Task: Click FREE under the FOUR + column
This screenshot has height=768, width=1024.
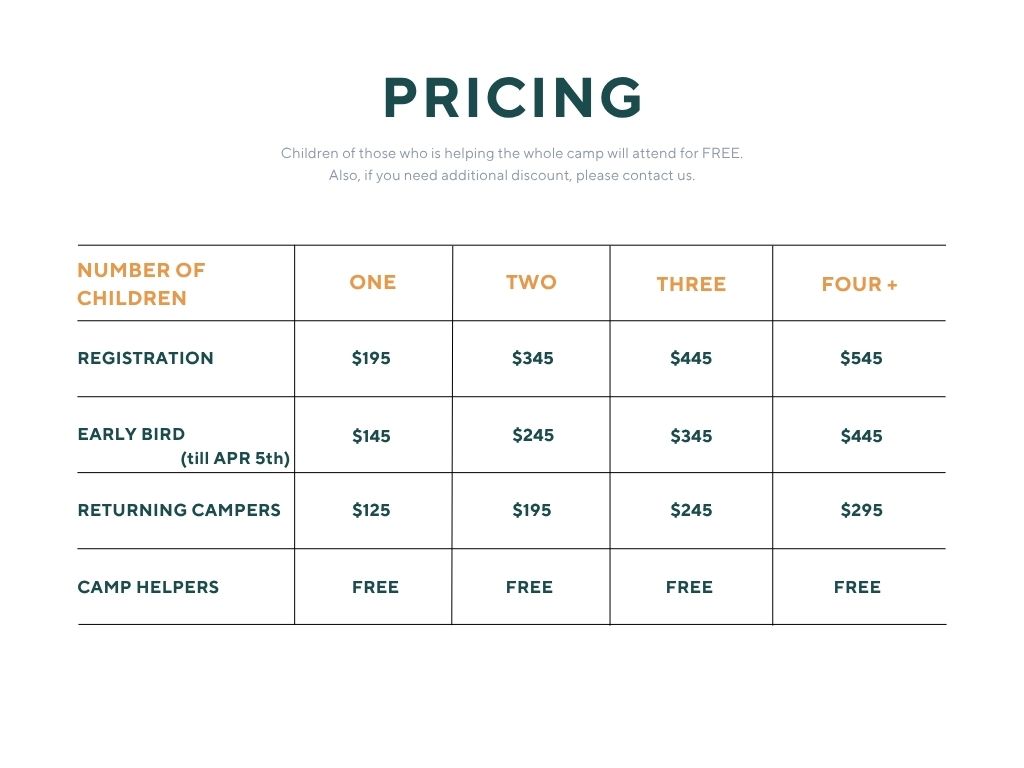Action: click(x=857, y=587)
